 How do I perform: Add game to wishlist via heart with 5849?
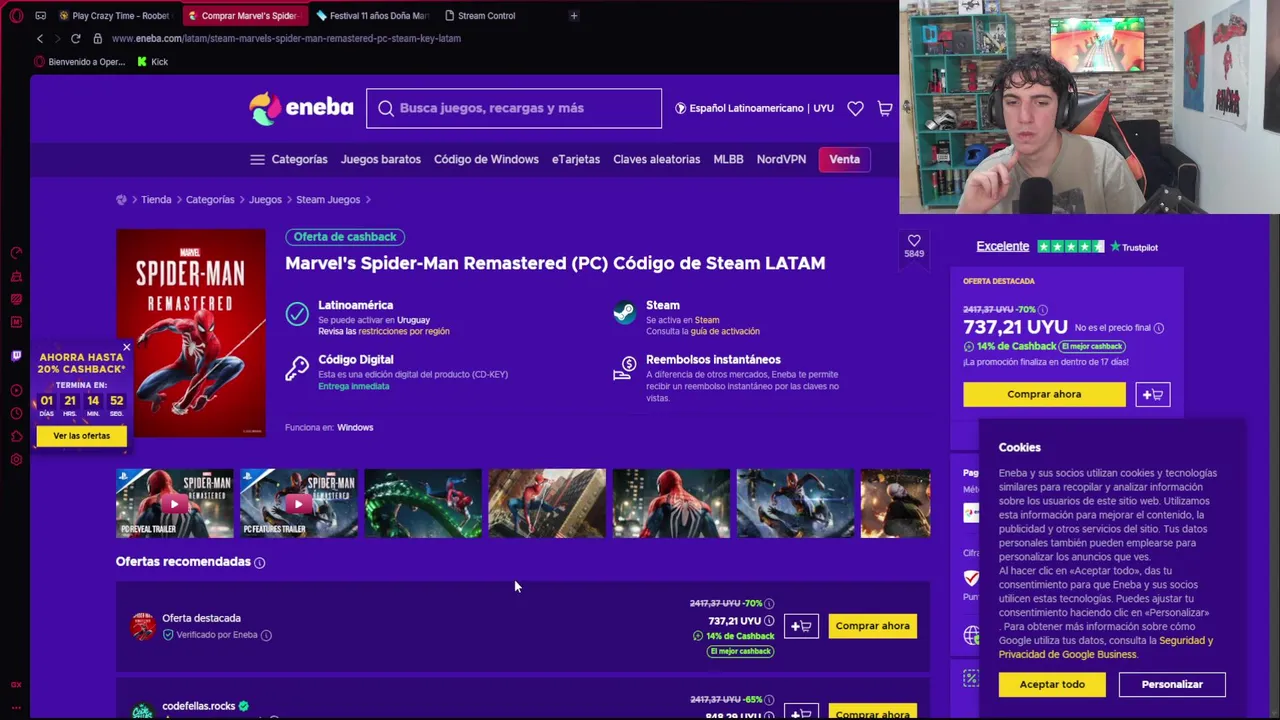914,245
